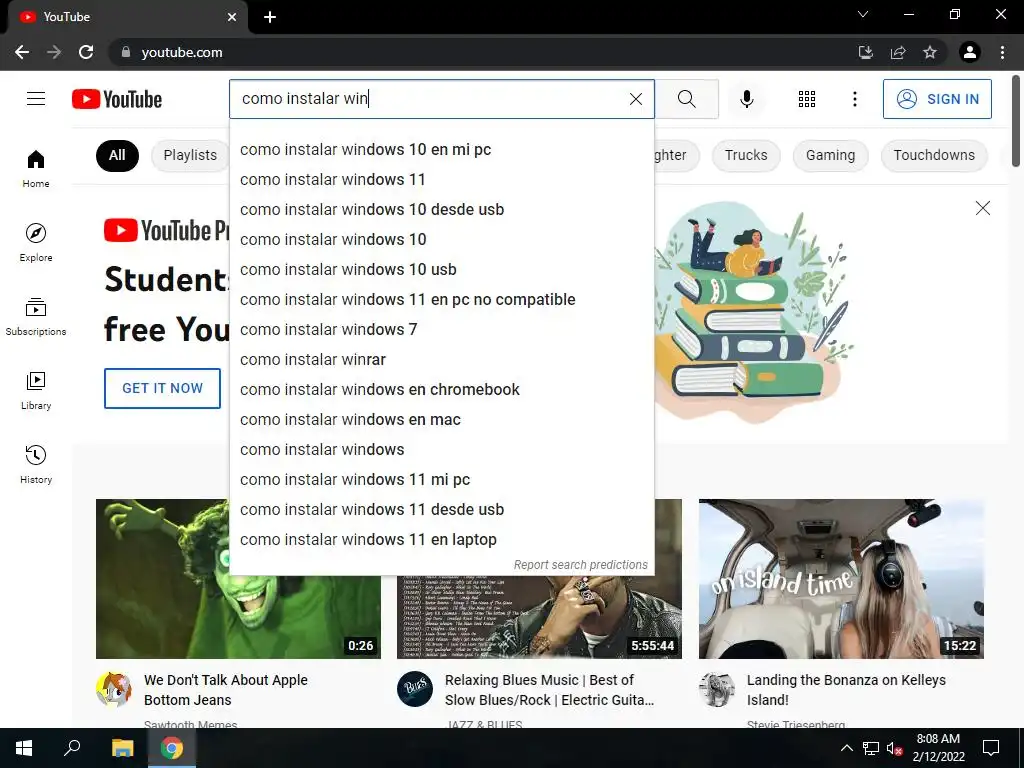The width and height of the screenshot is (1024, 768).
Task: Open the YouTube hamburger guide menu
Action: pyautogui.click(x=36, y=99)
